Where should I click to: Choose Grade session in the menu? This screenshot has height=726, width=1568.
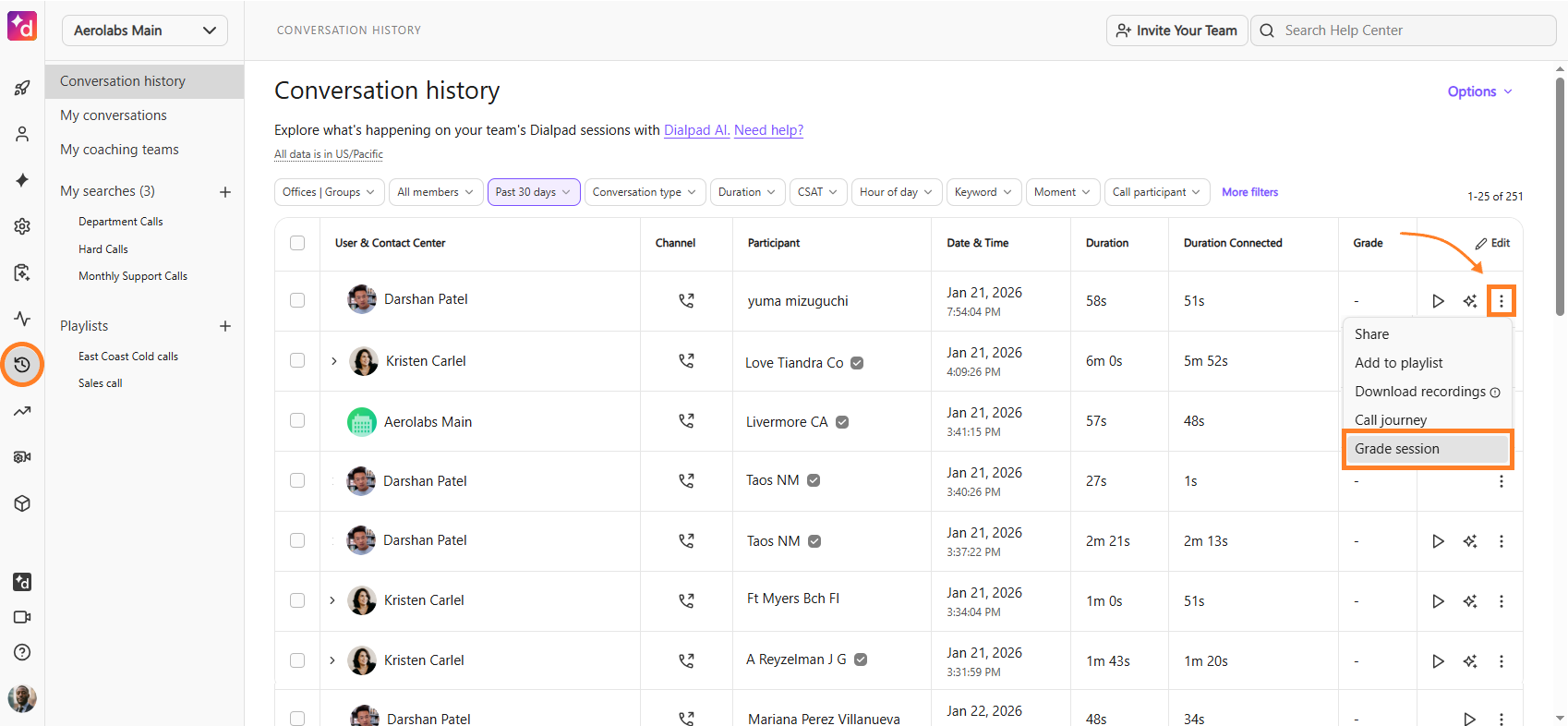(x=1428, y=449)
